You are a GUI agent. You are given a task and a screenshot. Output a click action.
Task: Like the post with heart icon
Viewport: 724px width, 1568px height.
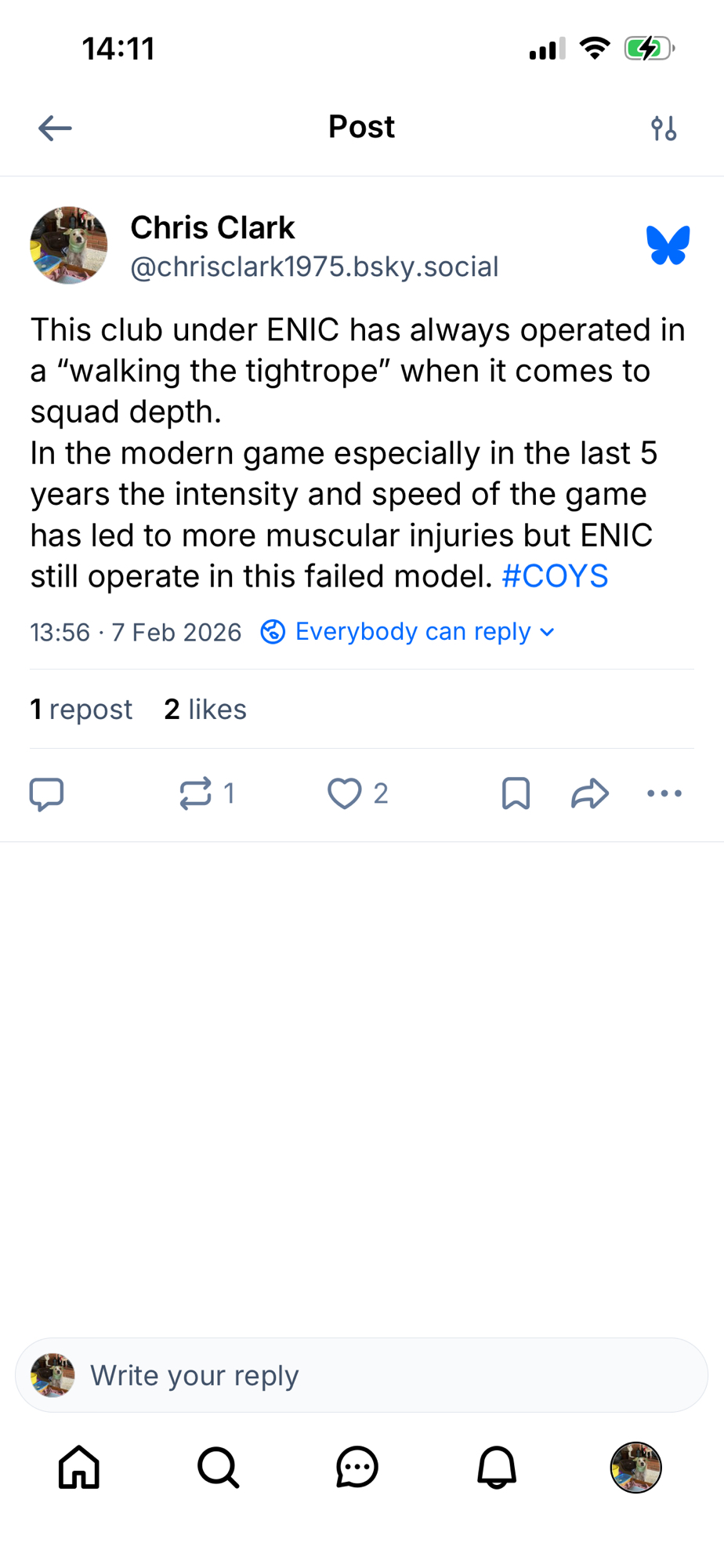tap(345, 793)
